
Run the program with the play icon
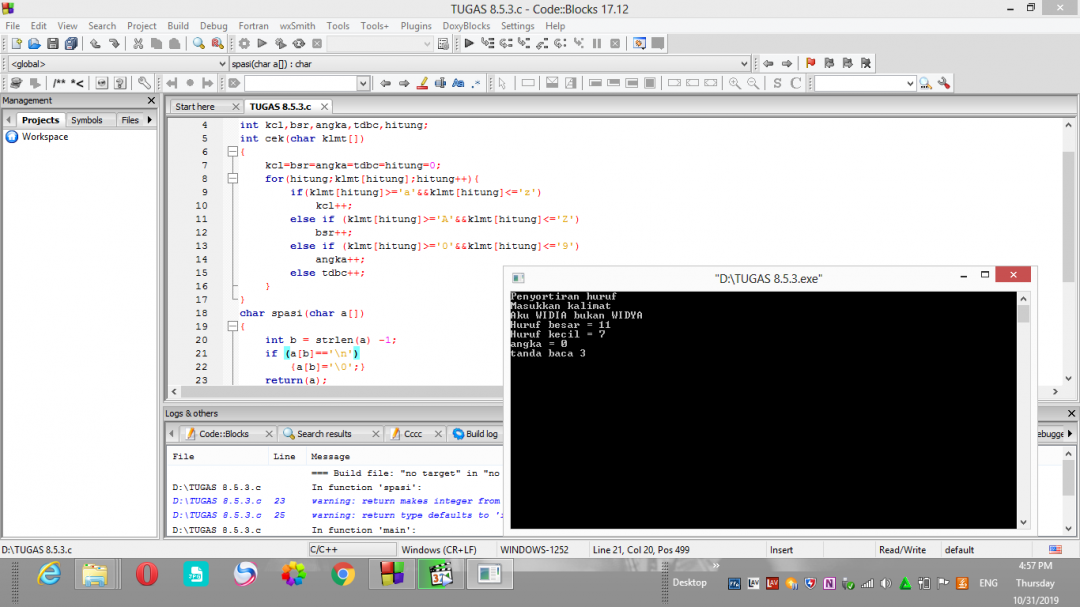(262, 43)
